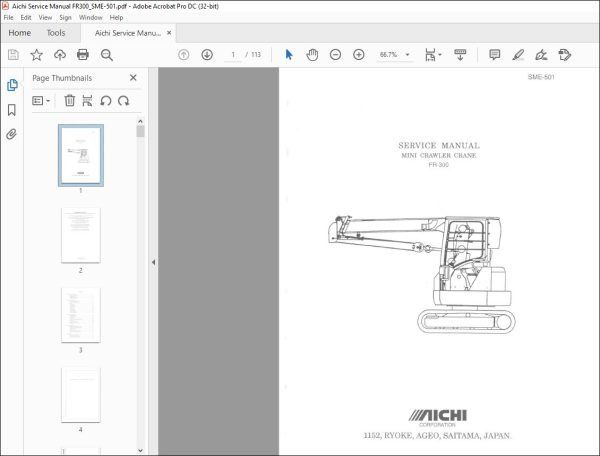Open the File menu
This screenshot has width=600, height=456.
[8, 18]
